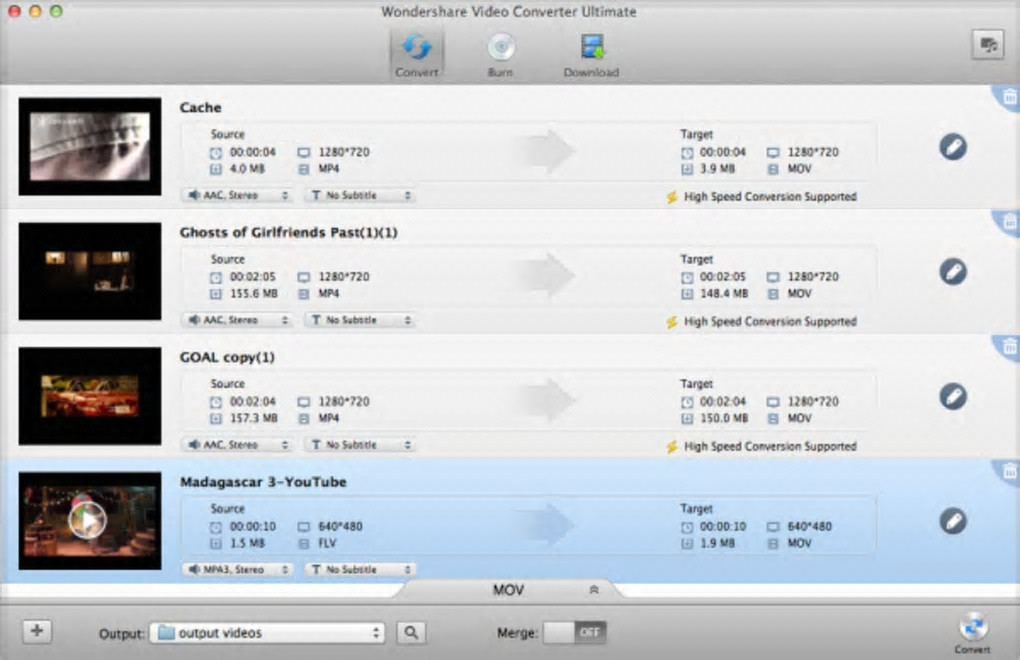The height and width of the screenshot is (660, 1020).
Task: Click the GOAL copy(1) title
Action: (227, 357)
